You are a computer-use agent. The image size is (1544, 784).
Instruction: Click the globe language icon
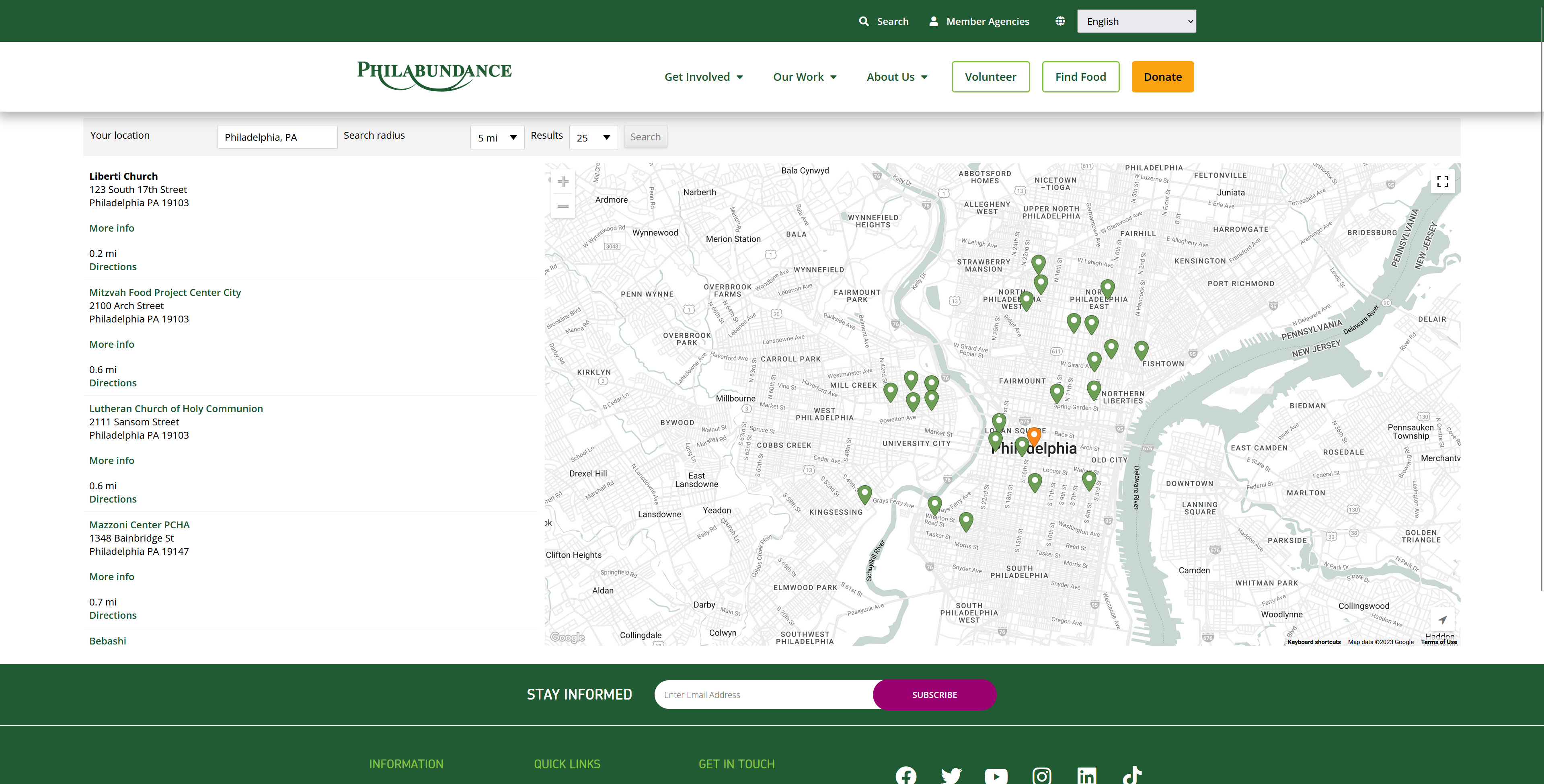[x=1060, y=21]
